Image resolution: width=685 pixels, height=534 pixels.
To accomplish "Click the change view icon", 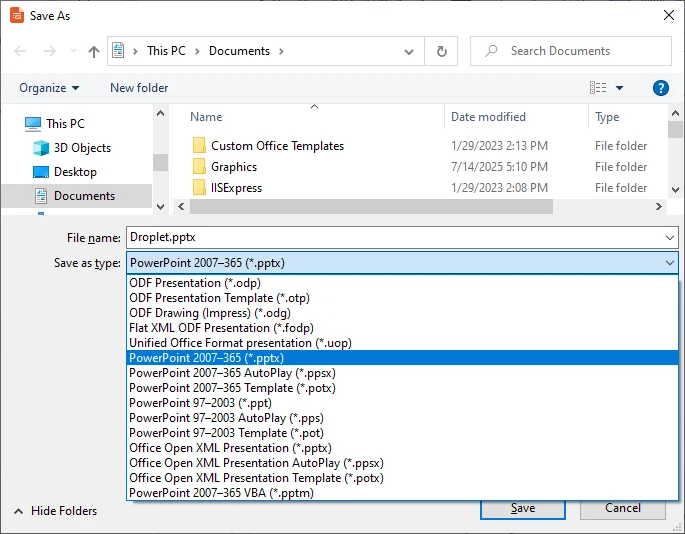I will pos(598,88).
